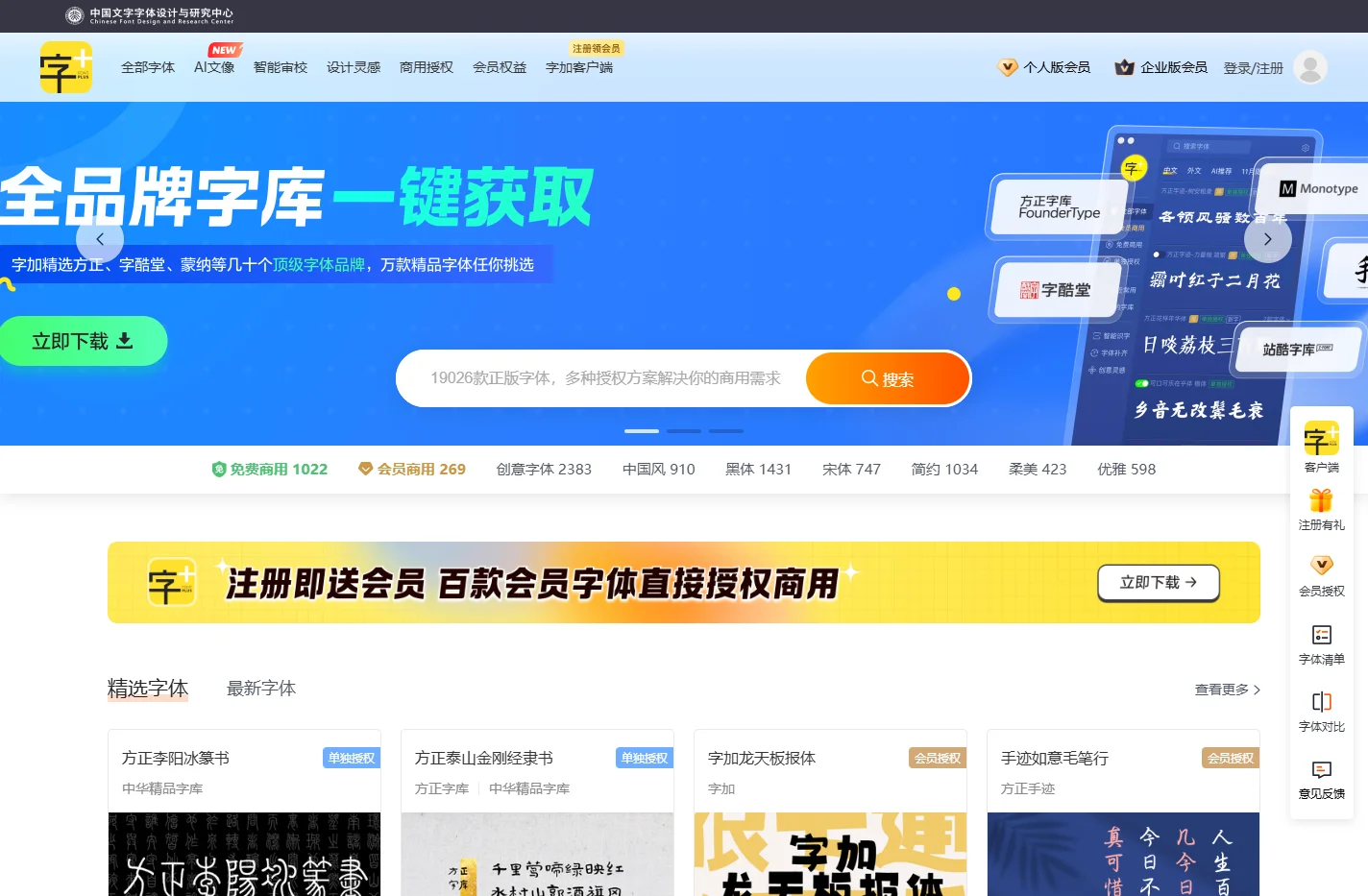Click 单独授权 tag on 方正李阳冰篆书 card
The height and width of the screenshot is (896, 1368).
pyautogui.click(x=352, y=758)
